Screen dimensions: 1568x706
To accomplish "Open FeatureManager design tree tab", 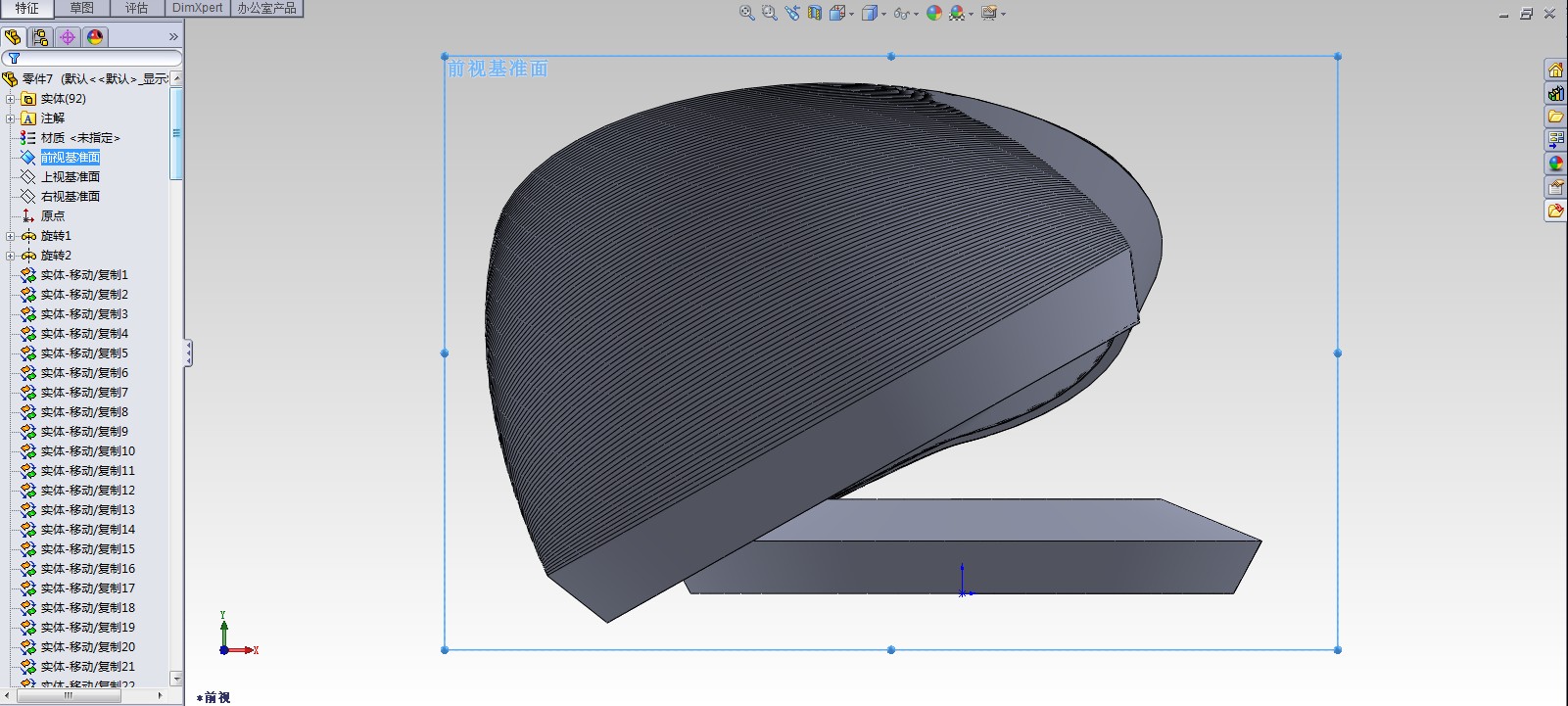I will pyautogui.click(x=13, y=37).
